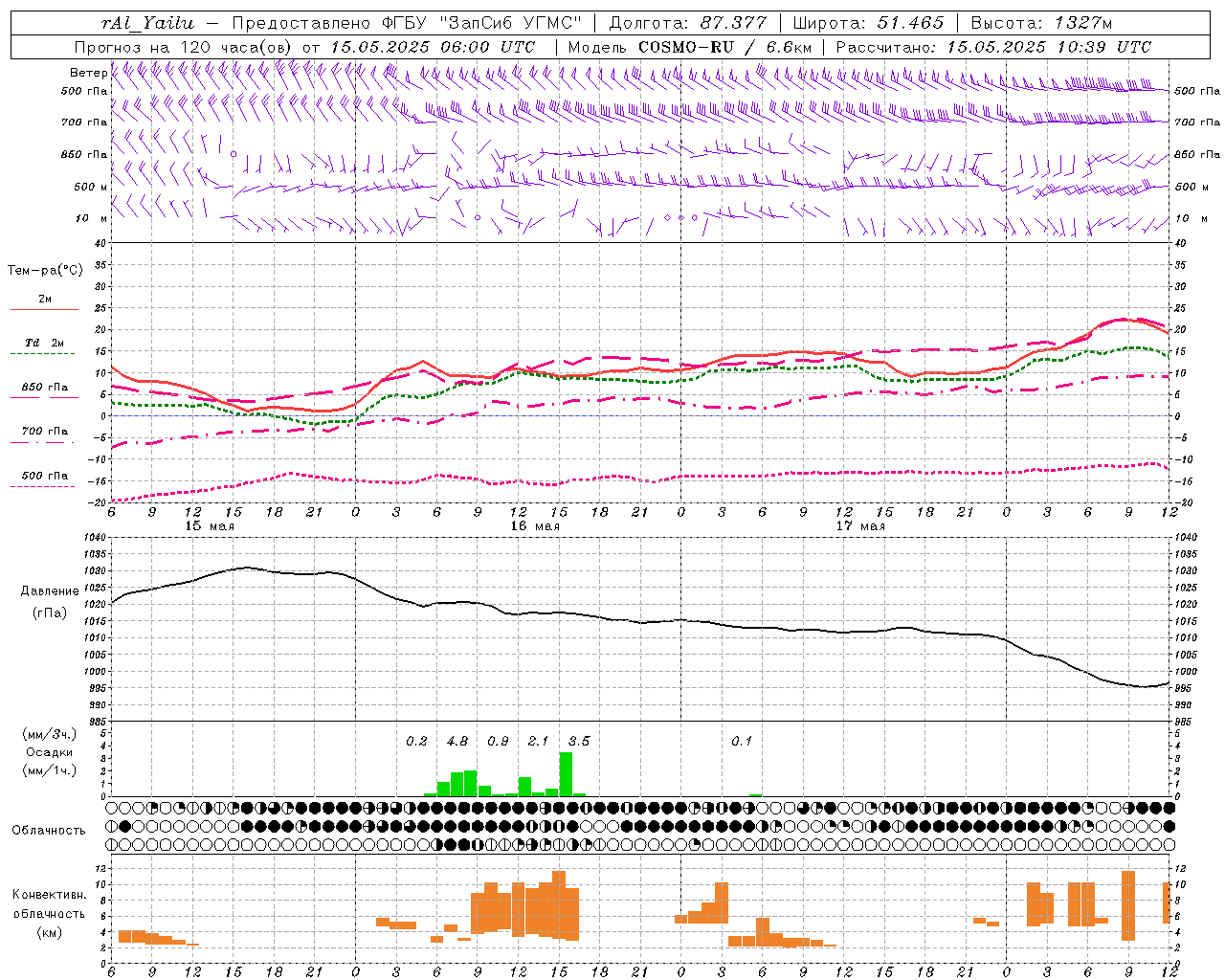Click the "2м" temperature legend label

pyautogui.click(x=45, y=300)
